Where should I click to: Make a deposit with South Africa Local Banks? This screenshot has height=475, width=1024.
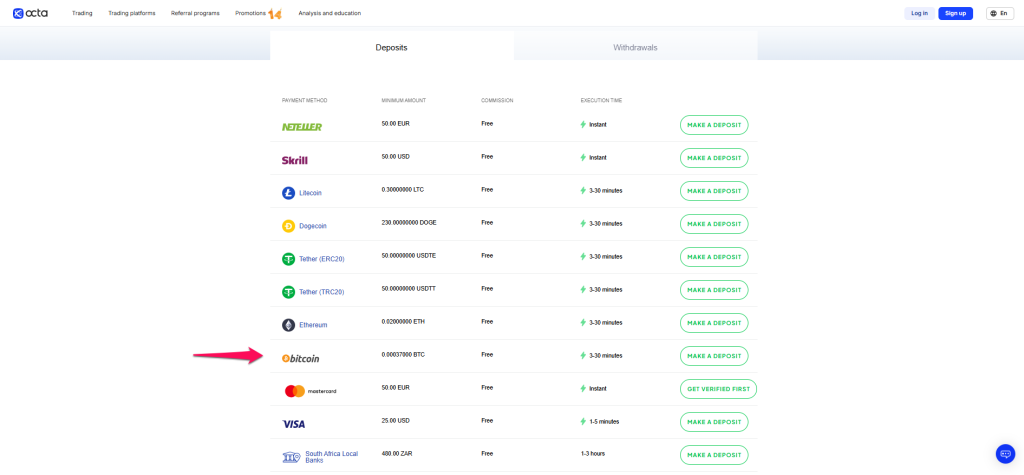coord(714,455)
